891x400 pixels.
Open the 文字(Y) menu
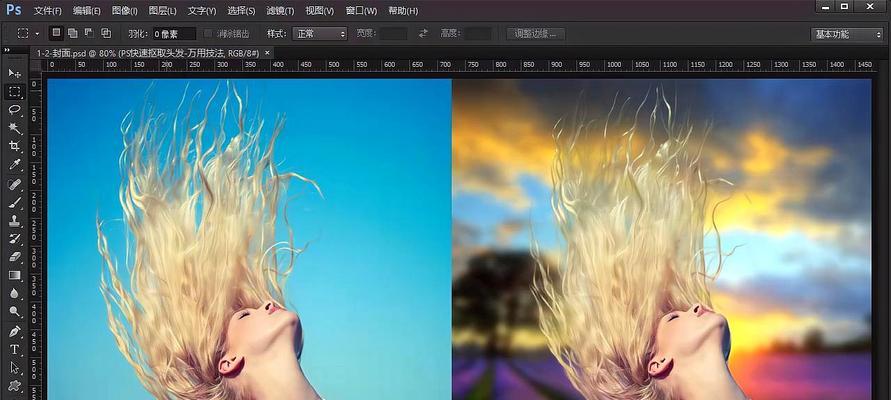(202, 11)
